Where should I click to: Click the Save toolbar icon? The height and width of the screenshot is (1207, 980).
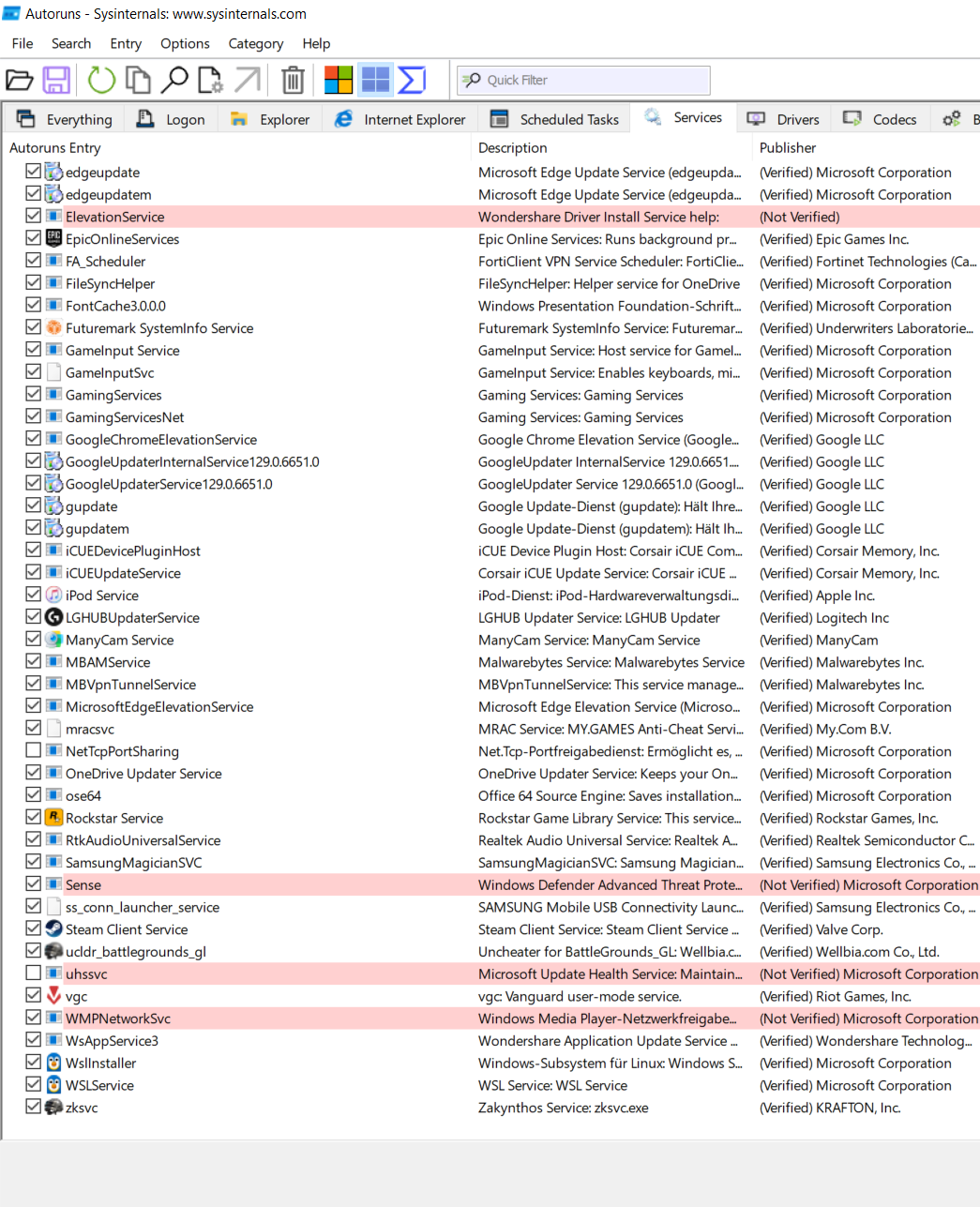[56, 81]
